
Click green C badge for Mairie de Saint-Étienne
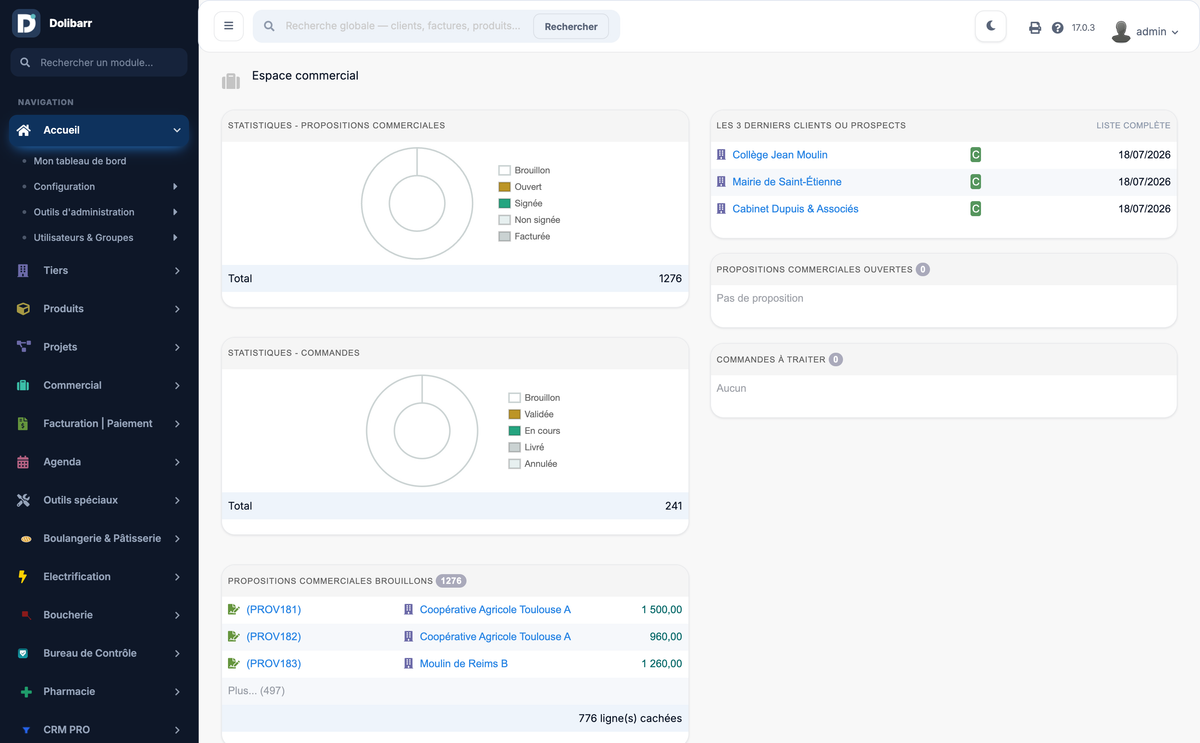click(x=975, y=182)
